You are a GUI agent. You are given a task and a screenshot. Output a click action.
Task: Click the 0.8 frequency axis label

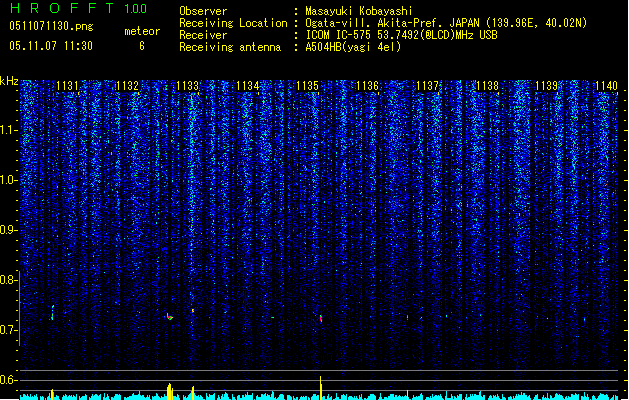pyautogui.click(x=8, y=280)
